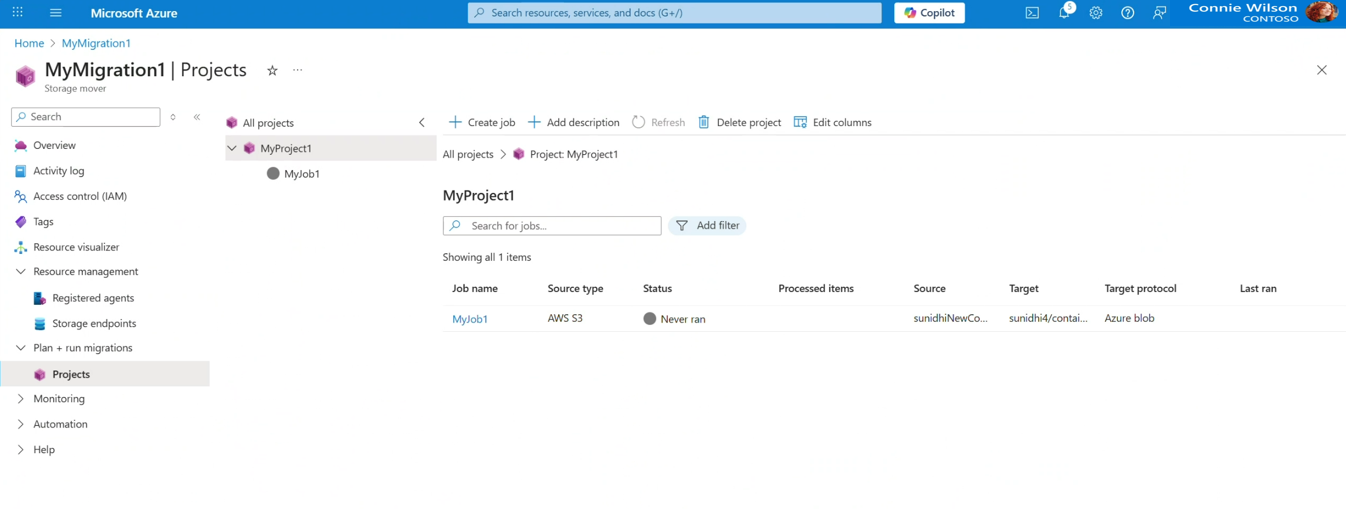This screenshot has width=1346, height=509.
Task: Sort by the Last ran column
Action: [x=1258, y=288]
